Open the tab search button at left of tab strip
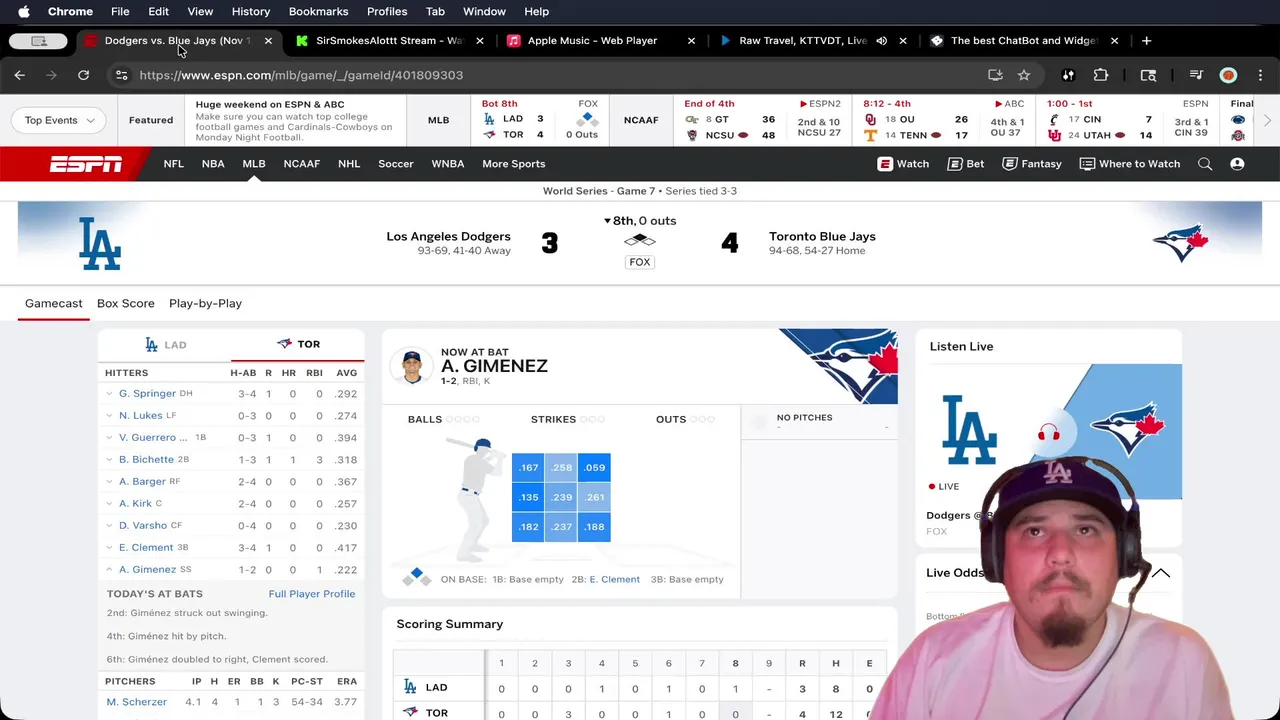Image resolution: width=1280 pixels, height=720 pixels. click(39, 41)
